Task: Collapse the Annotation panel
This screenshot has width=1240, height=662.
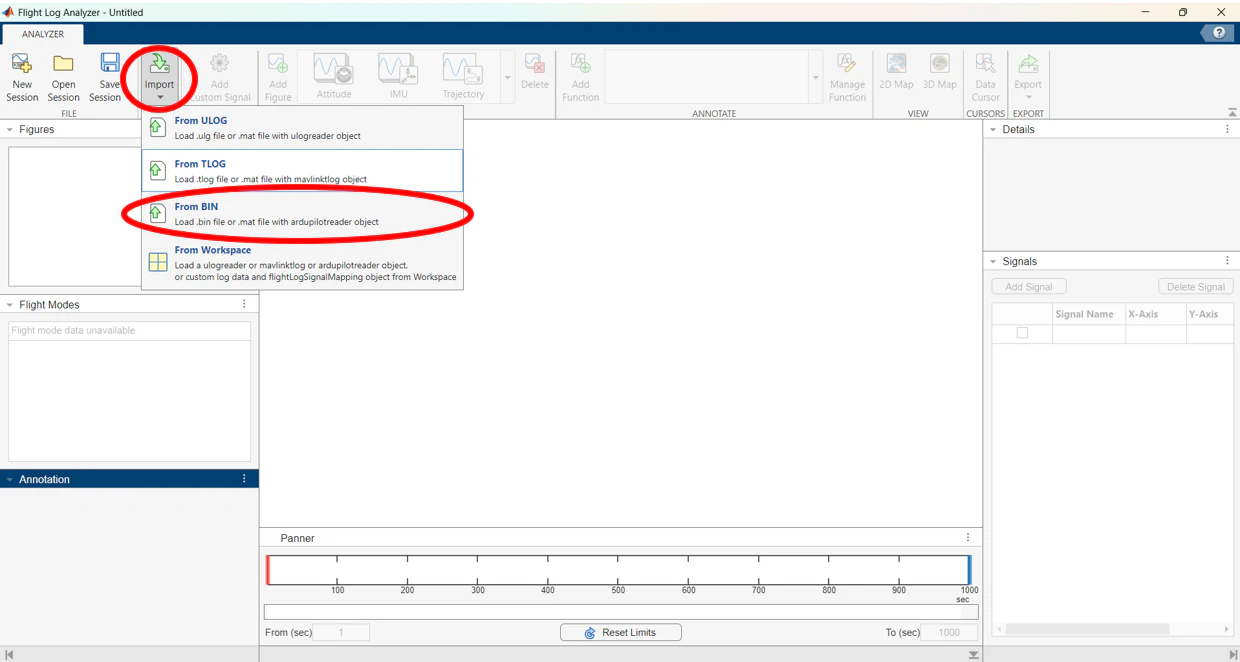Action: coord(10,480)
